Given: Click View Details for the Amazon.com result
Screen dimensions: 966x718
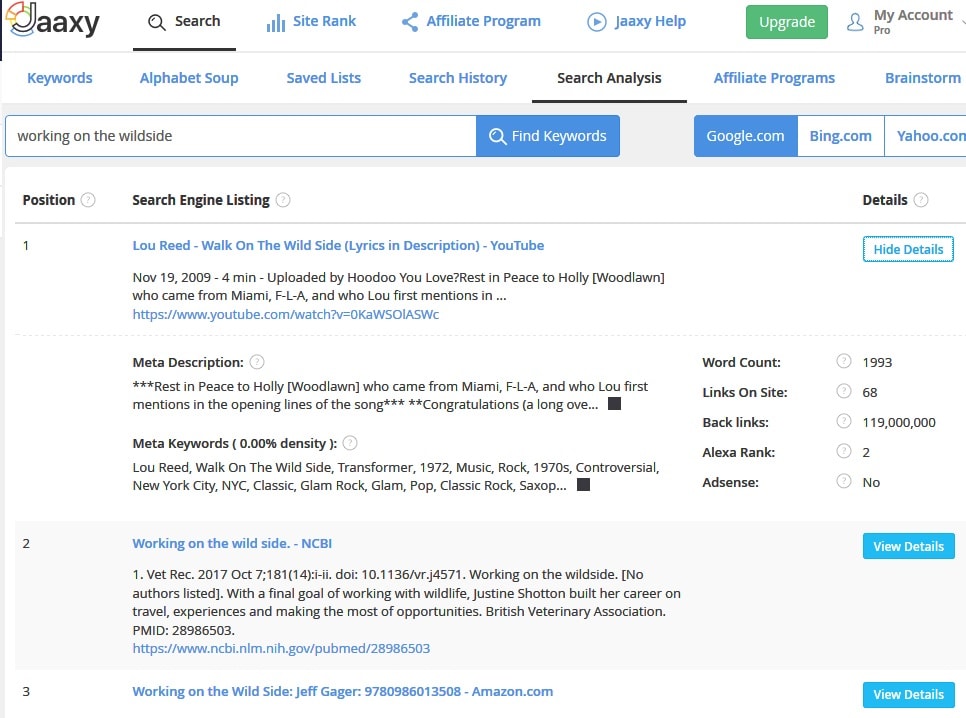Looking at the screenshot, I should 909,694.
